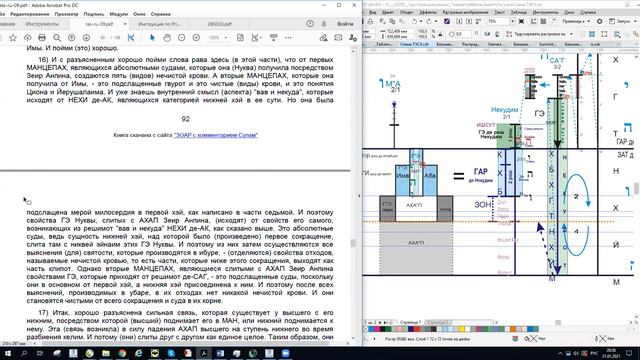The width and height of the screenshot is (640, 360).
Task: Print the PDF using the printer icon
Action: coord(42,38)
